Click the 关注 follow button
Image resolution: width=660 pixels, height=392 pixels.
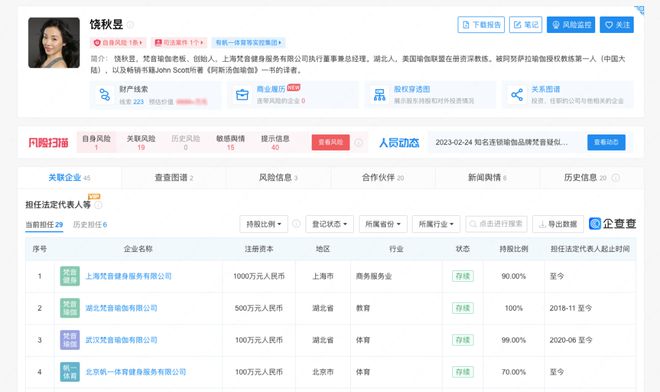(617, 25)
